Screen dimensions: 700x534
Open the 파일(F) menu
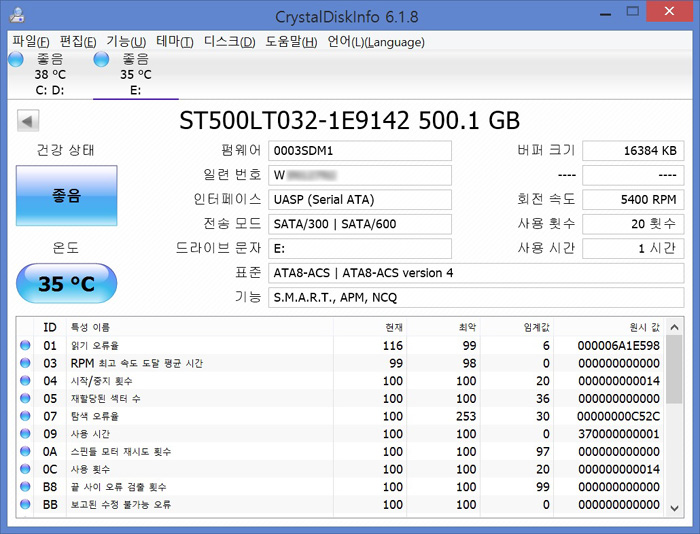coord(30,42)
